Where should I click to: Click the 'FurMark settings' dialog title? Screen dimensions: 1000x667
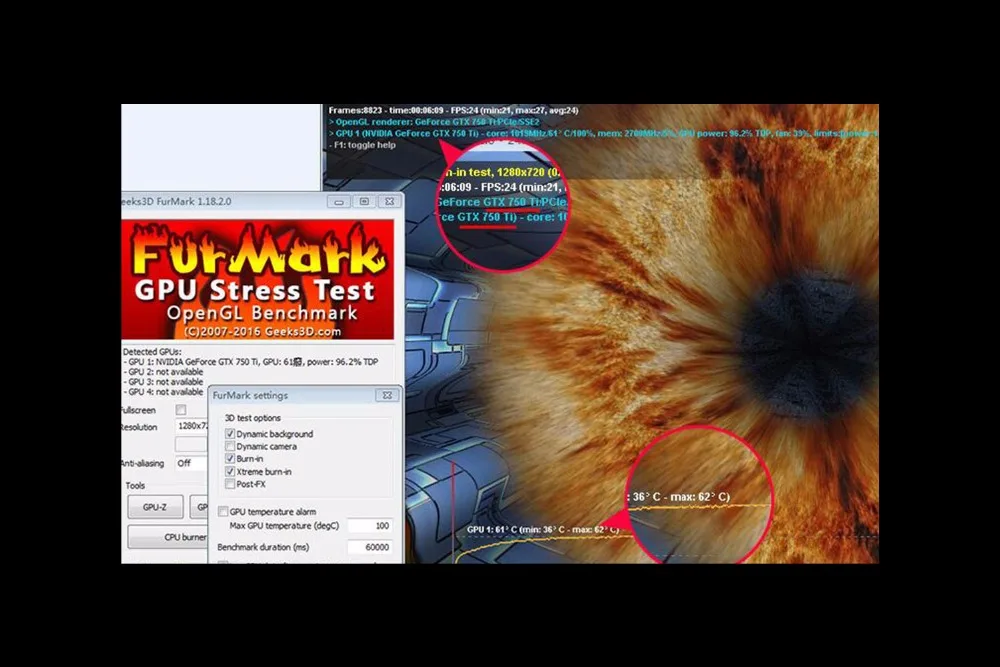tap(250, 395)
